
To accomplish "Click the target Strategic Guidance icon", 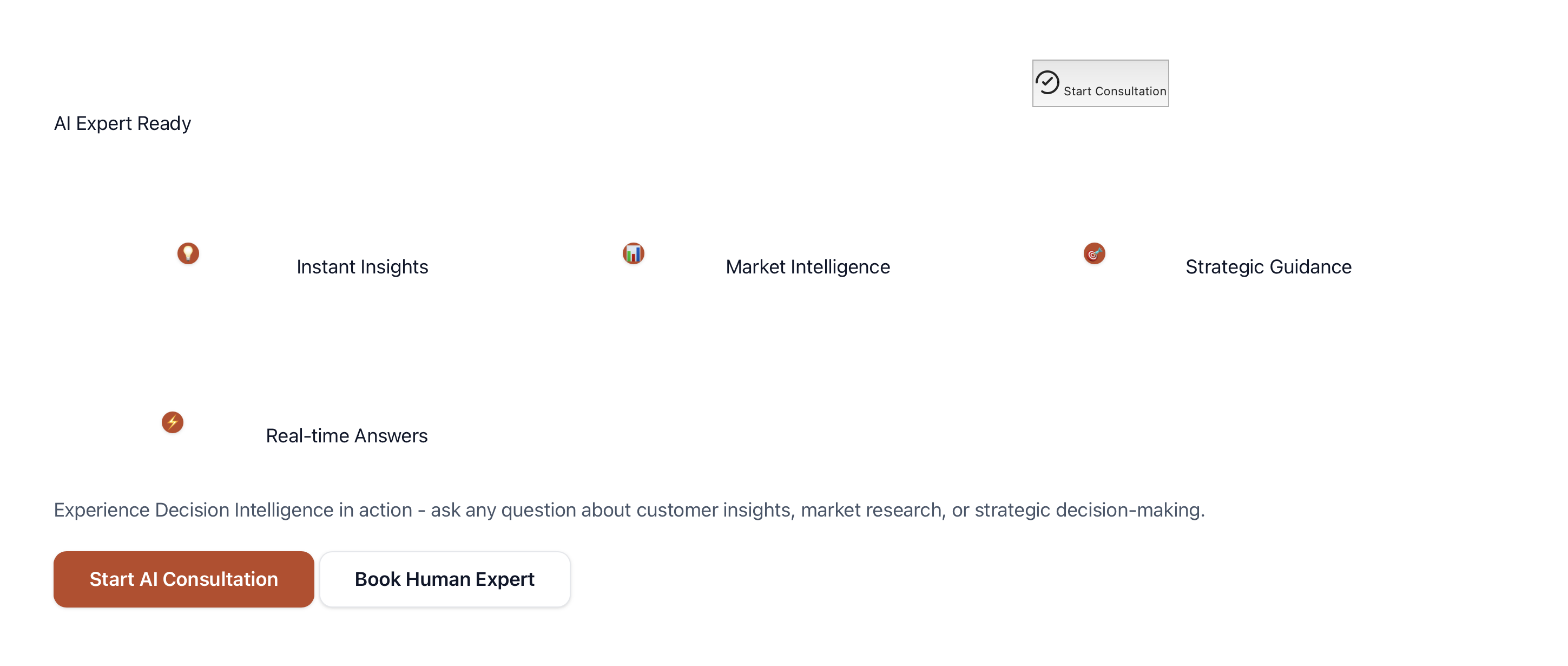I will (x=1094, y=253).
